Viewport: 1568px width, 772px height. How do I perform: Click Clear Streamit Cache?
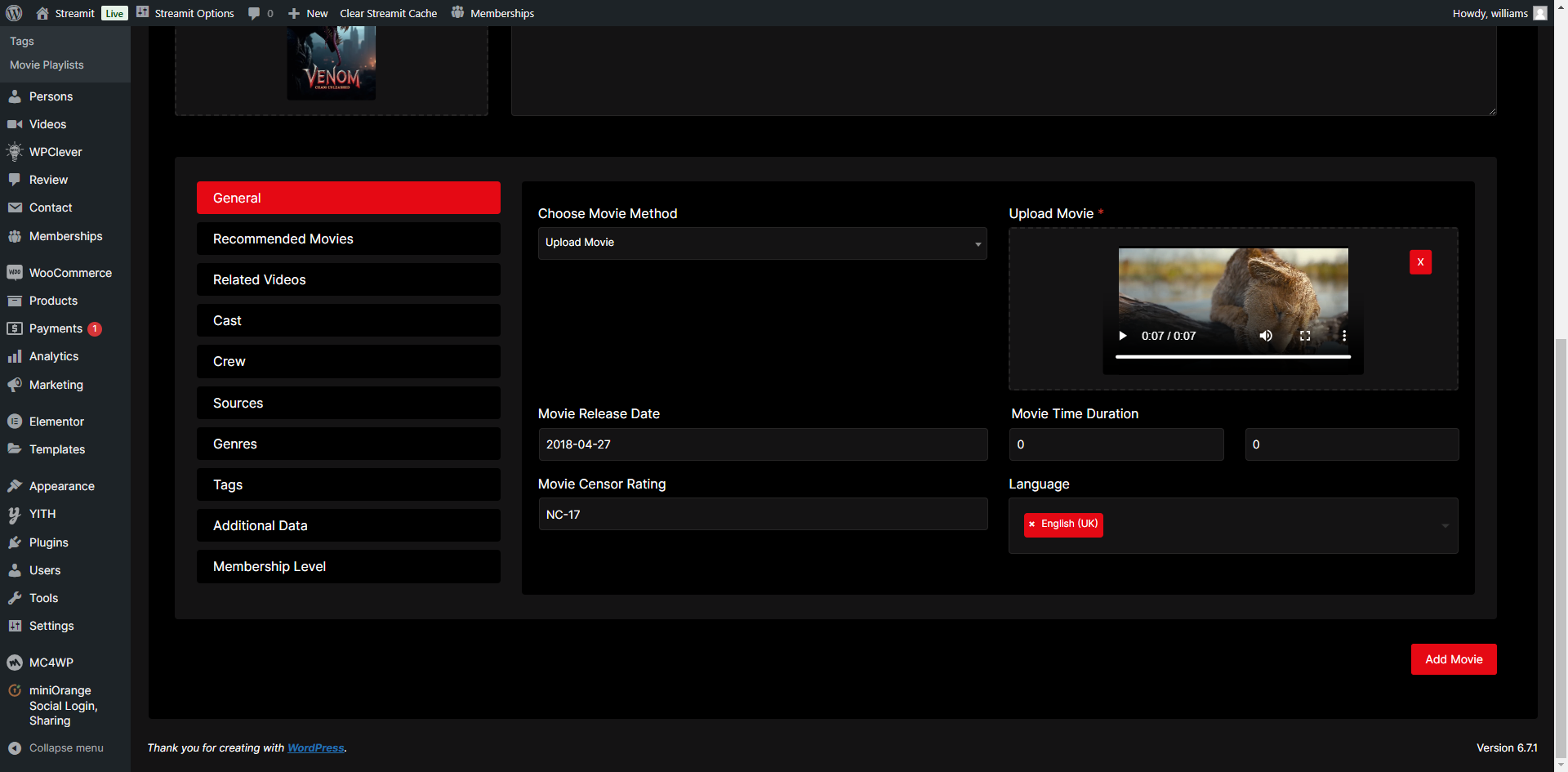coord(389,13)
